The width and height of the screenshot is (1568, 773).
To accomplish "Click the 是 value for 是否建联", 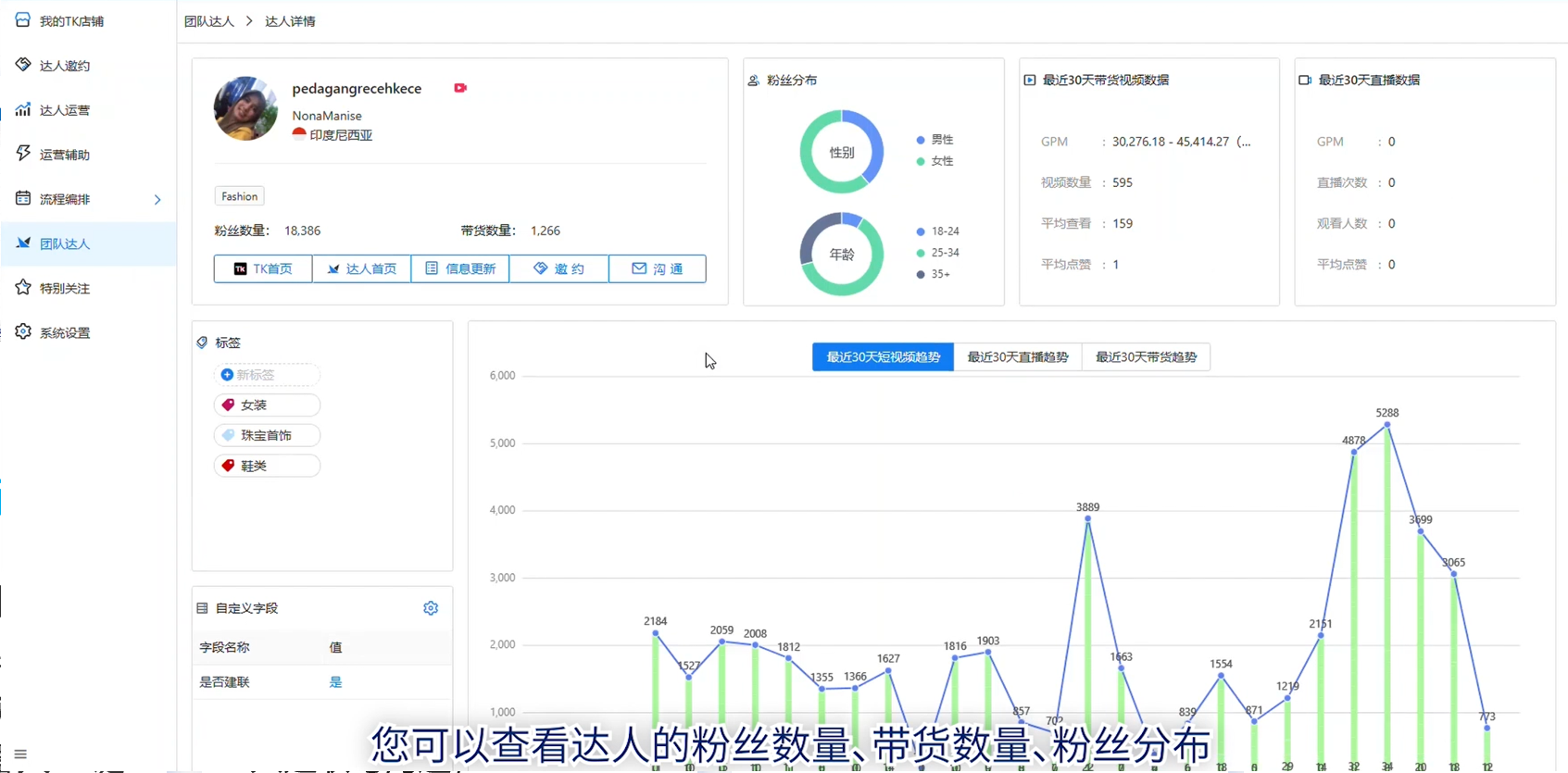I will click(x=335, y=682).
